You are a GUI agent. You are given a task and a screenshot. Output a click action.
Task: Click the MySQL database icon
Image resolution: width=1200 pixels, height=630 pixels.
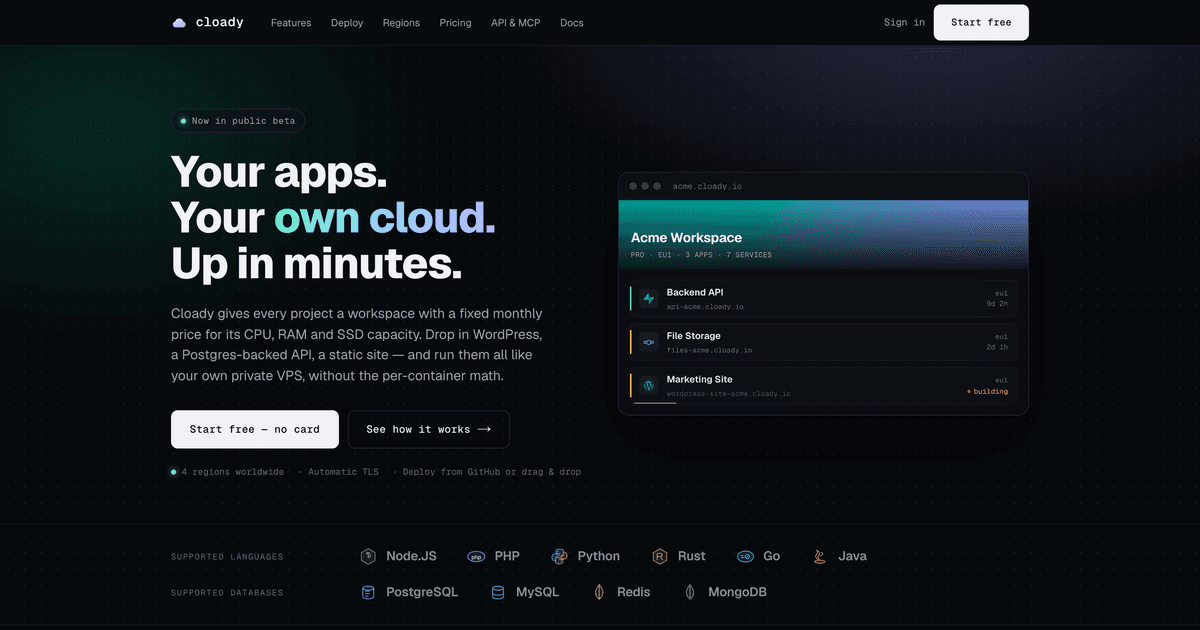[x=498, y=592]
